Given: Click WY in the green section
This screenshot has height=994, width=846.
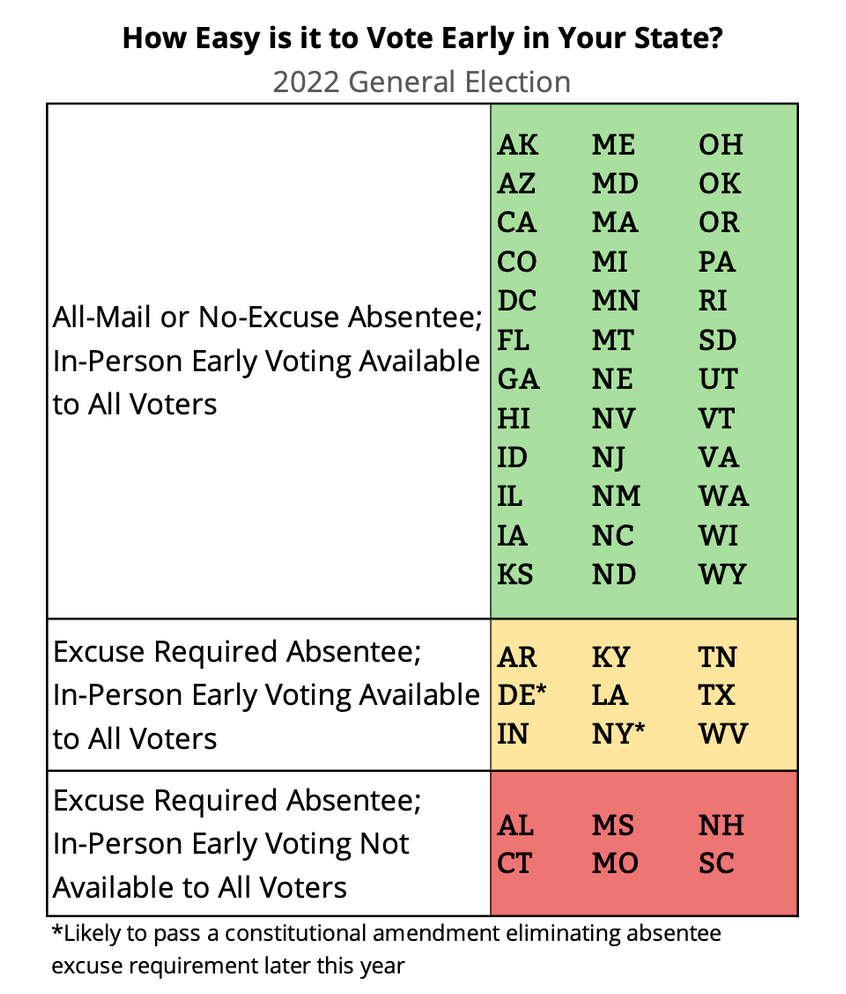Looking at the screenshot, I should coord(723,575).
